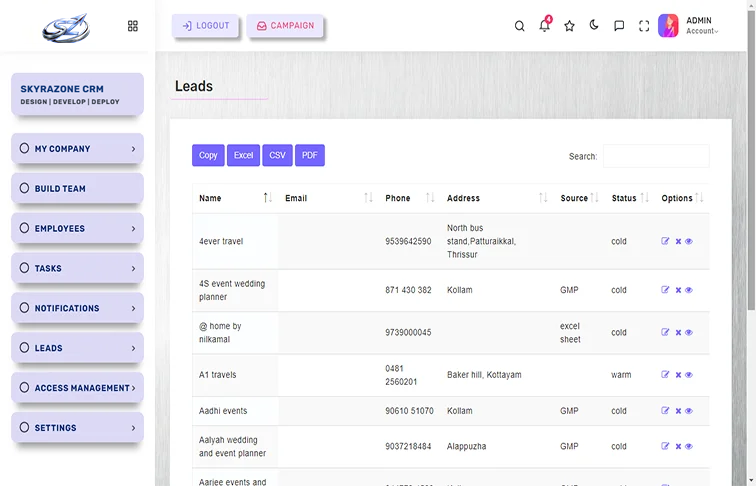Open Build Team in the sidebar
The image size is (756, 486).
(77, 189)
